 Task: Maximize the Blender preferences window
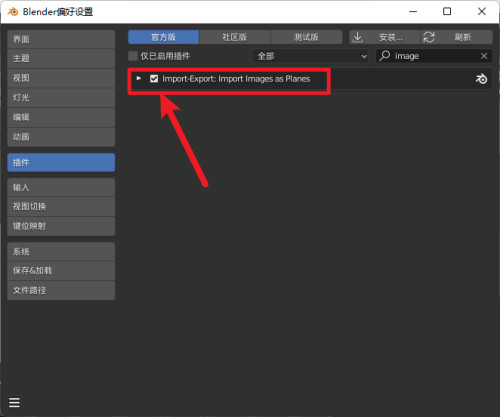coord(447,11)
